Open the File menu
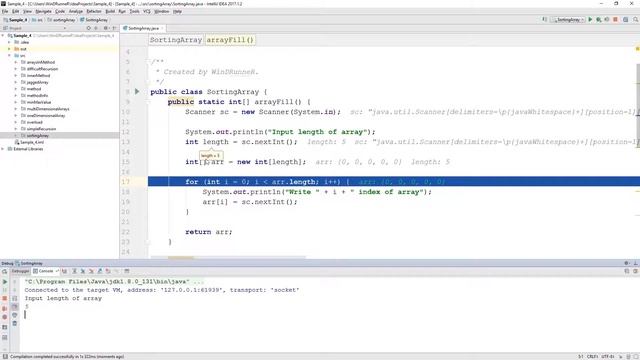This screenshot has width=640, height=360. [x=5, y=11]
